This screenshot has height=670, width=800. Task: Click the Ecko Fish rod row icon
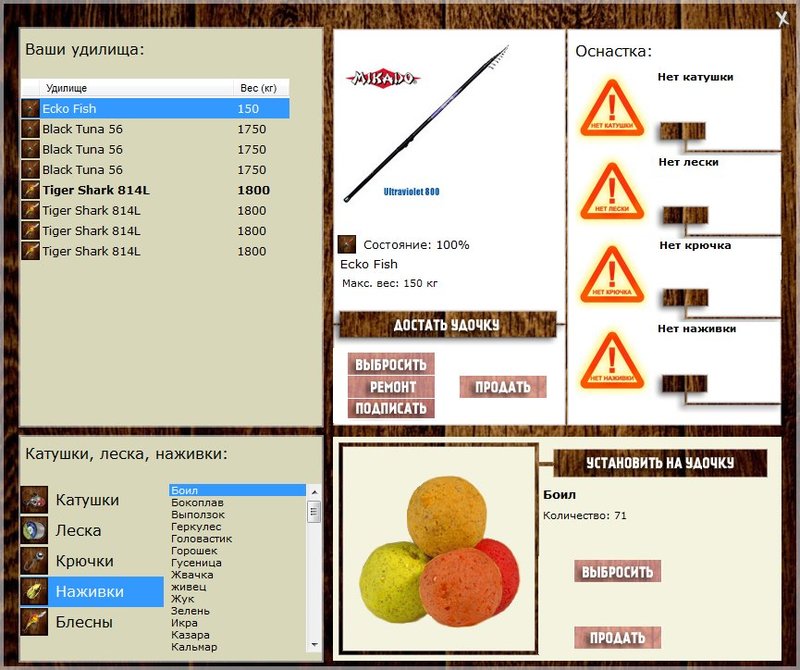click(31, 109)
